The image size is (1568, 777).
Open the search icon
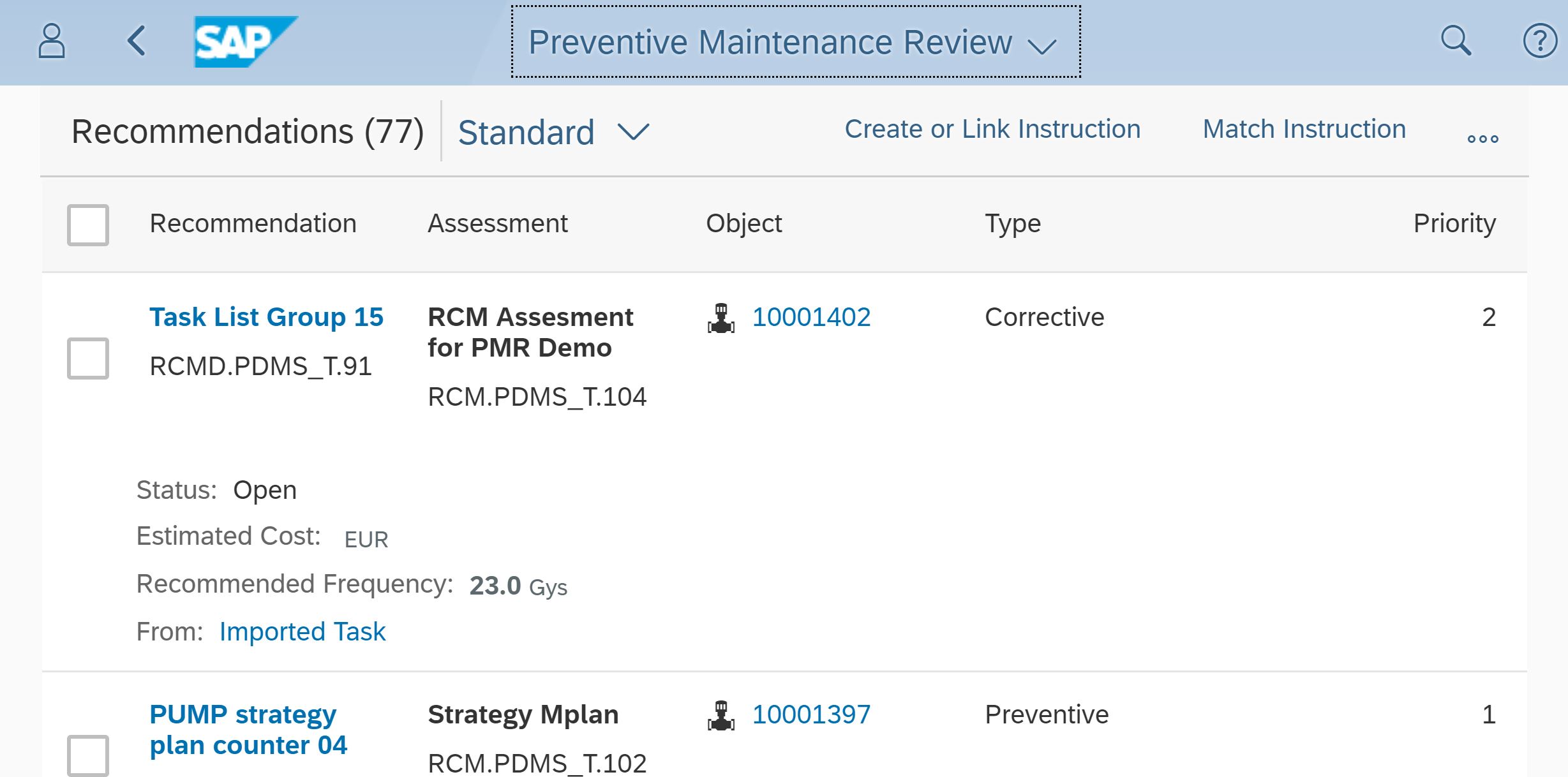(x=1457, y=41)
